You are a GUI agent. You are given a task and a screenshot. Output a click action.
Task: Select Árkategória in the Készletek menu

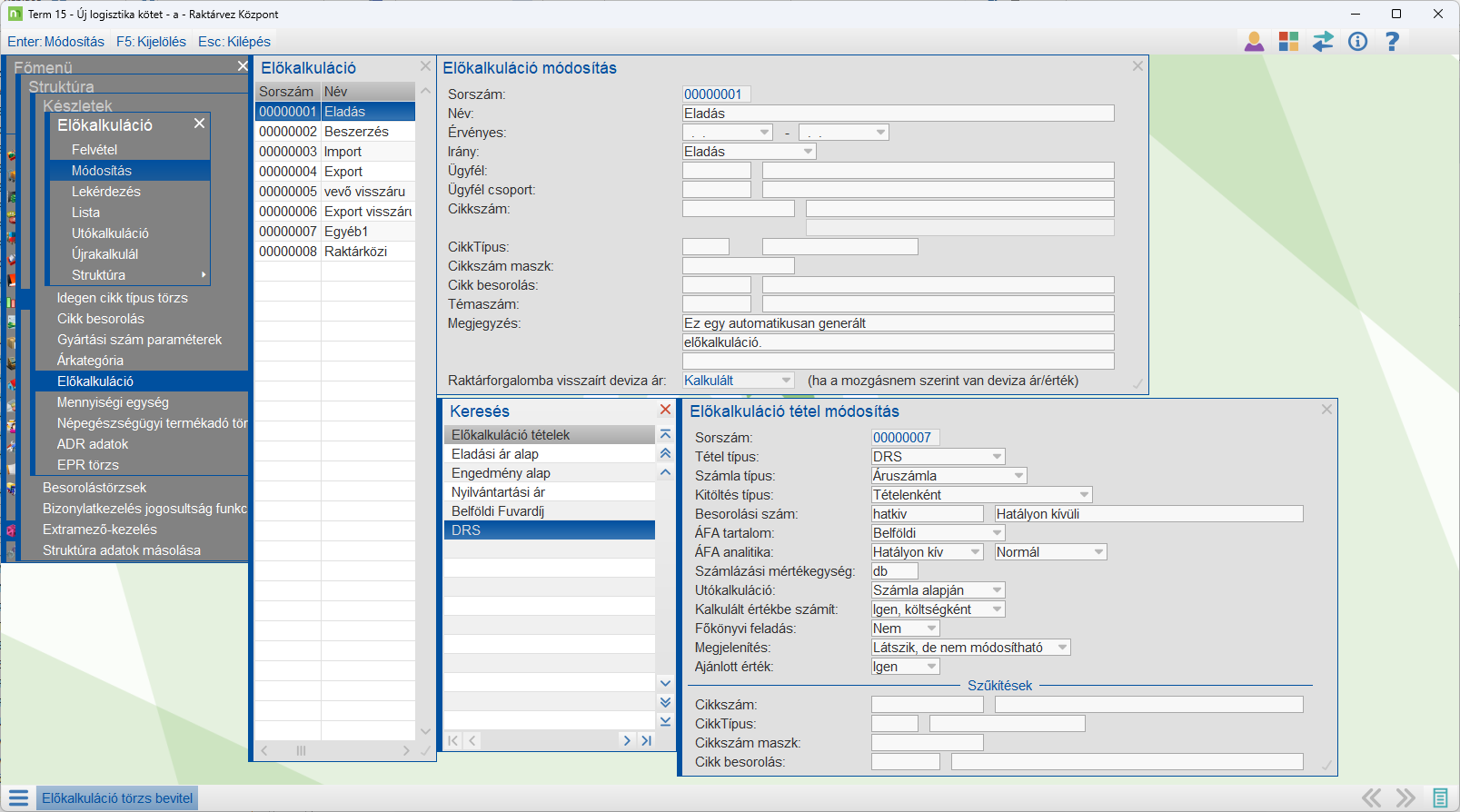(x=90, y=361)
